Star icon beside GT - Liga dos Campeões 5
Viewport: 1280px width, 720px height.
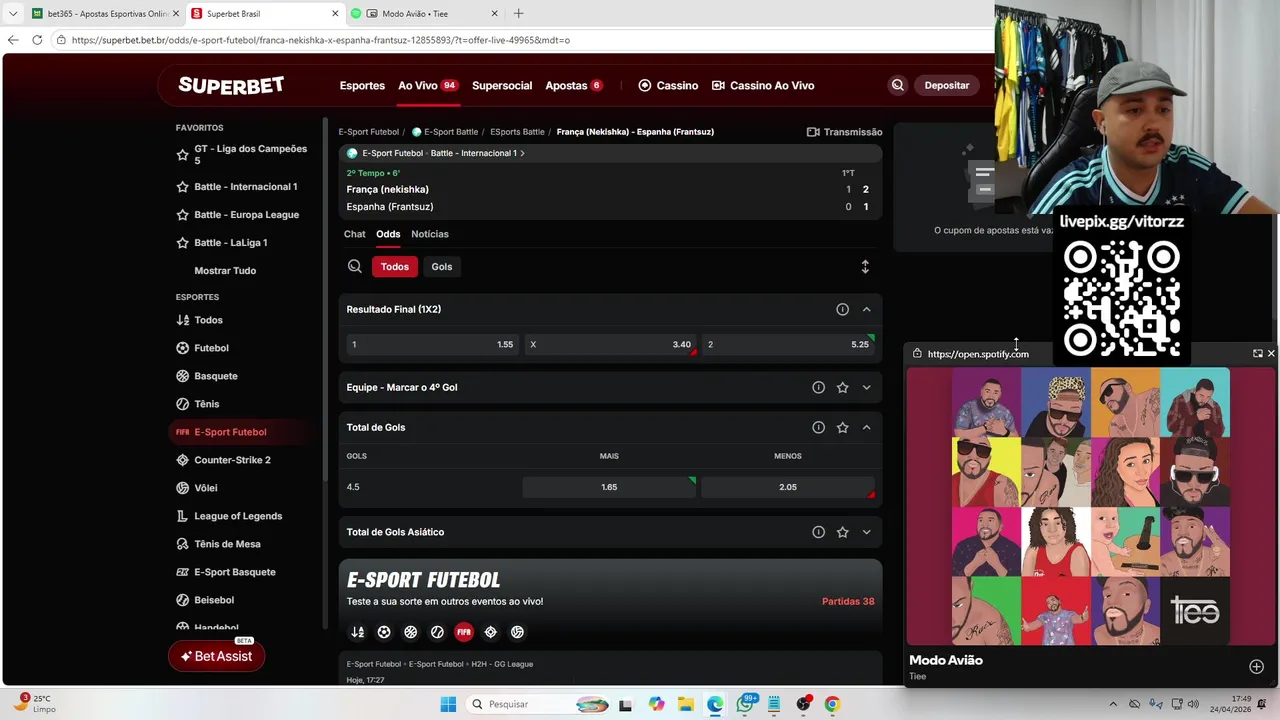pos(182,155)
